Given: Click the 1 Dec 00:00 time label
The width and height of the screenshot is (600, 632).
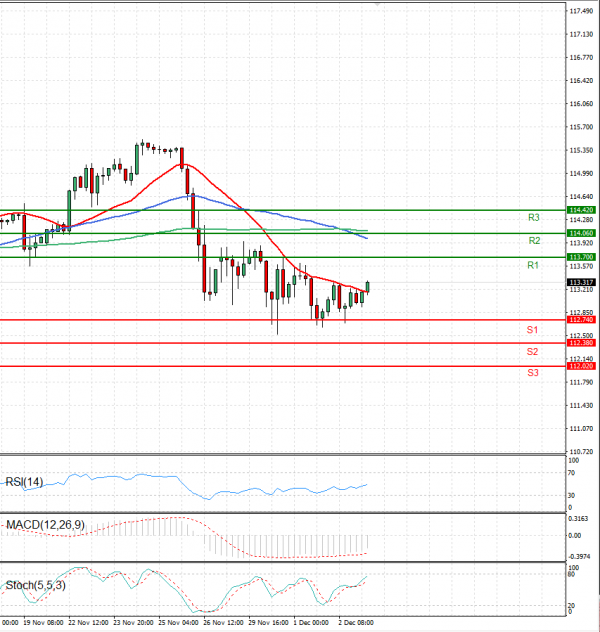Looking at the screenshot, I should (311, 623).
